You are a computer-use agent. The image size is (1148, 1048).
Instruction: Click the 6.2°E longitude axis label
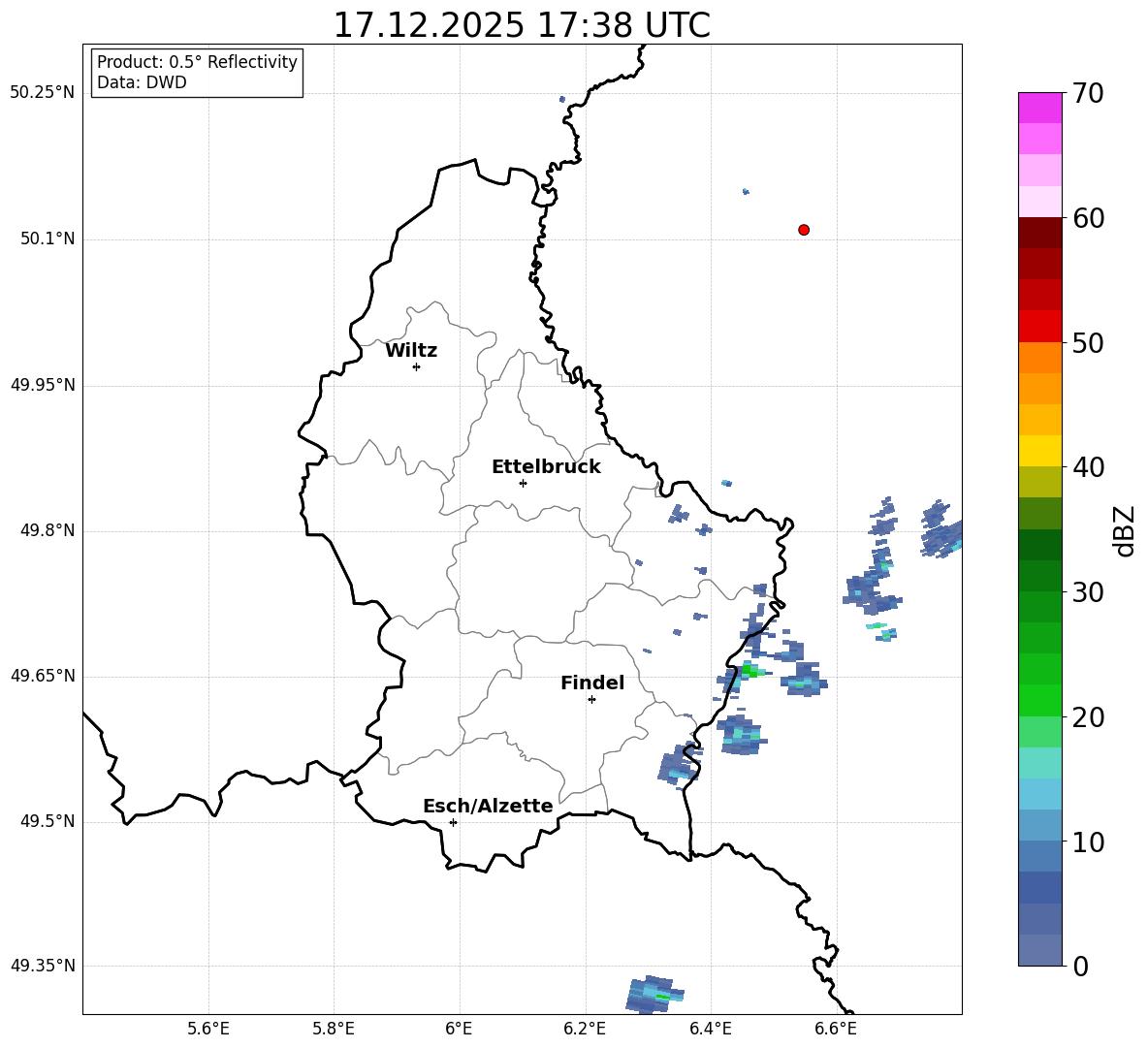(585, 1029)
